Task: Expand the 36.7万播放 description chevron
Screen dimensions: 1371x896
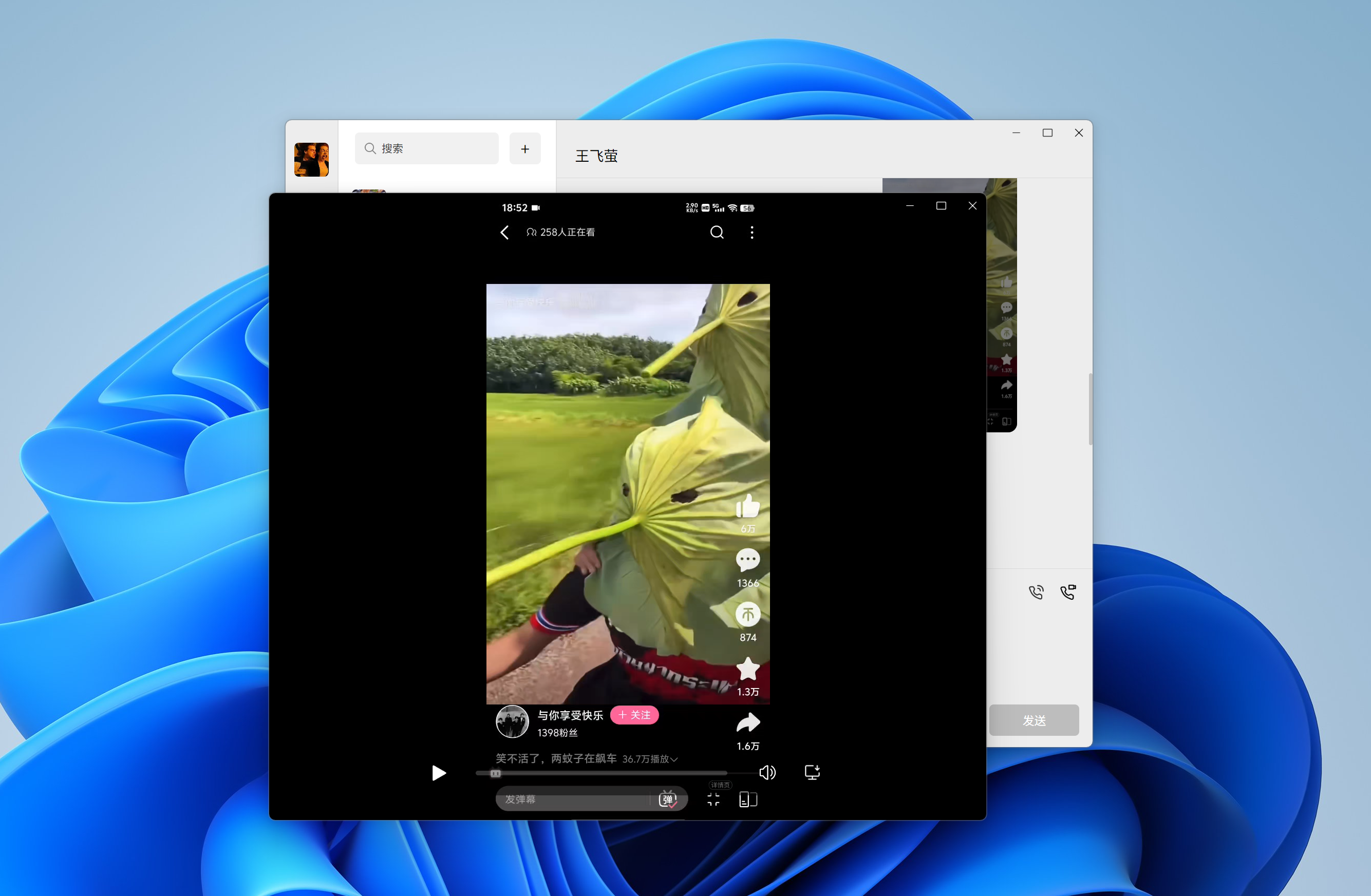Action: click(x=674, y=759)
